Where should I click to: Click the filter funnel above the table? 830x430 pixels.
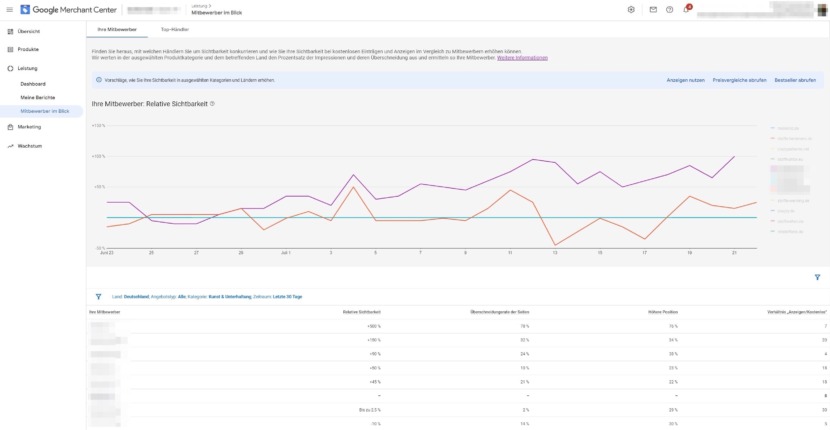[x=98, y=297]
